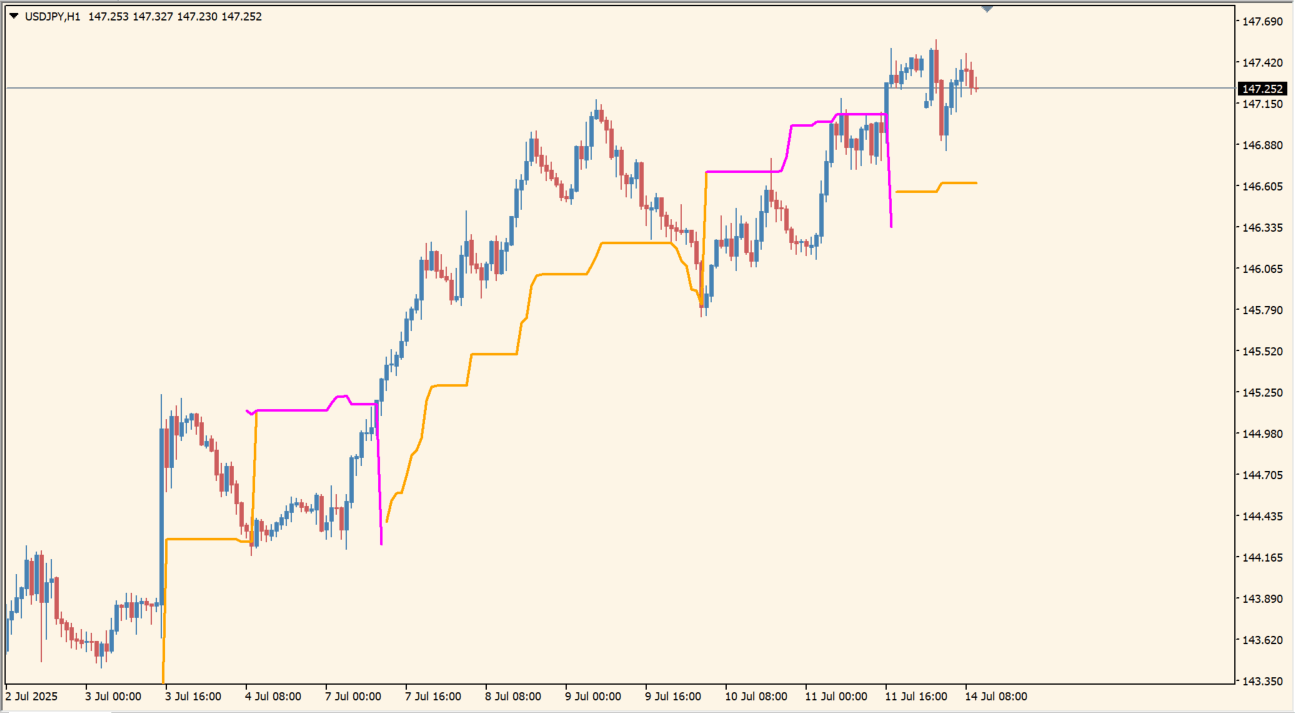Click the 8 Jul 08:00 time label
The height and width of the screenshot is (713, 1295).
[514, 696]
